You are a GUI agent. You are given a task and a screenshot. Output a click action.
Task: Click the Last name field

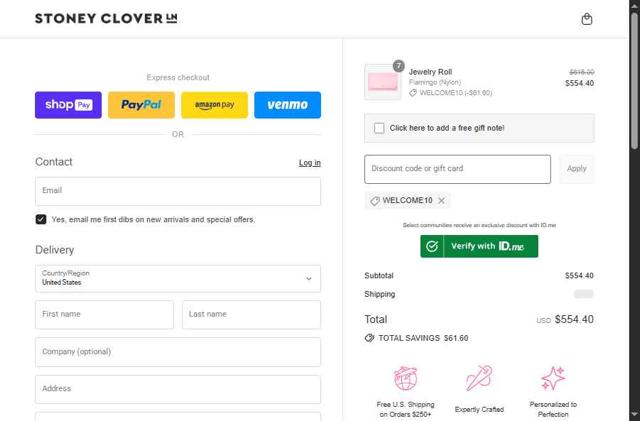coord(251,314)
